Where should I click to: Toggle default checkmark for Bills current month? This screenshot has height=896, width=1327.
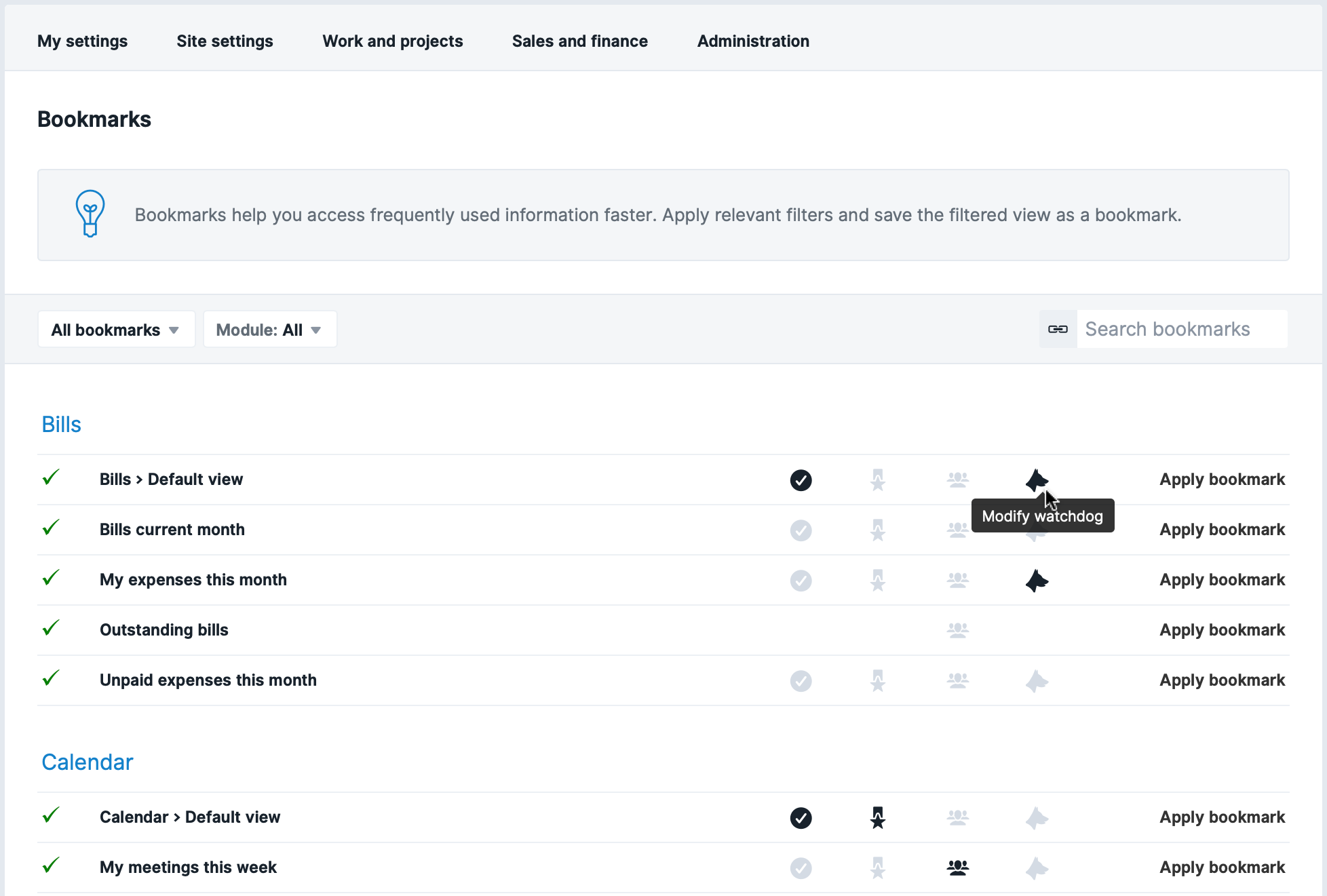click(801, 530)
